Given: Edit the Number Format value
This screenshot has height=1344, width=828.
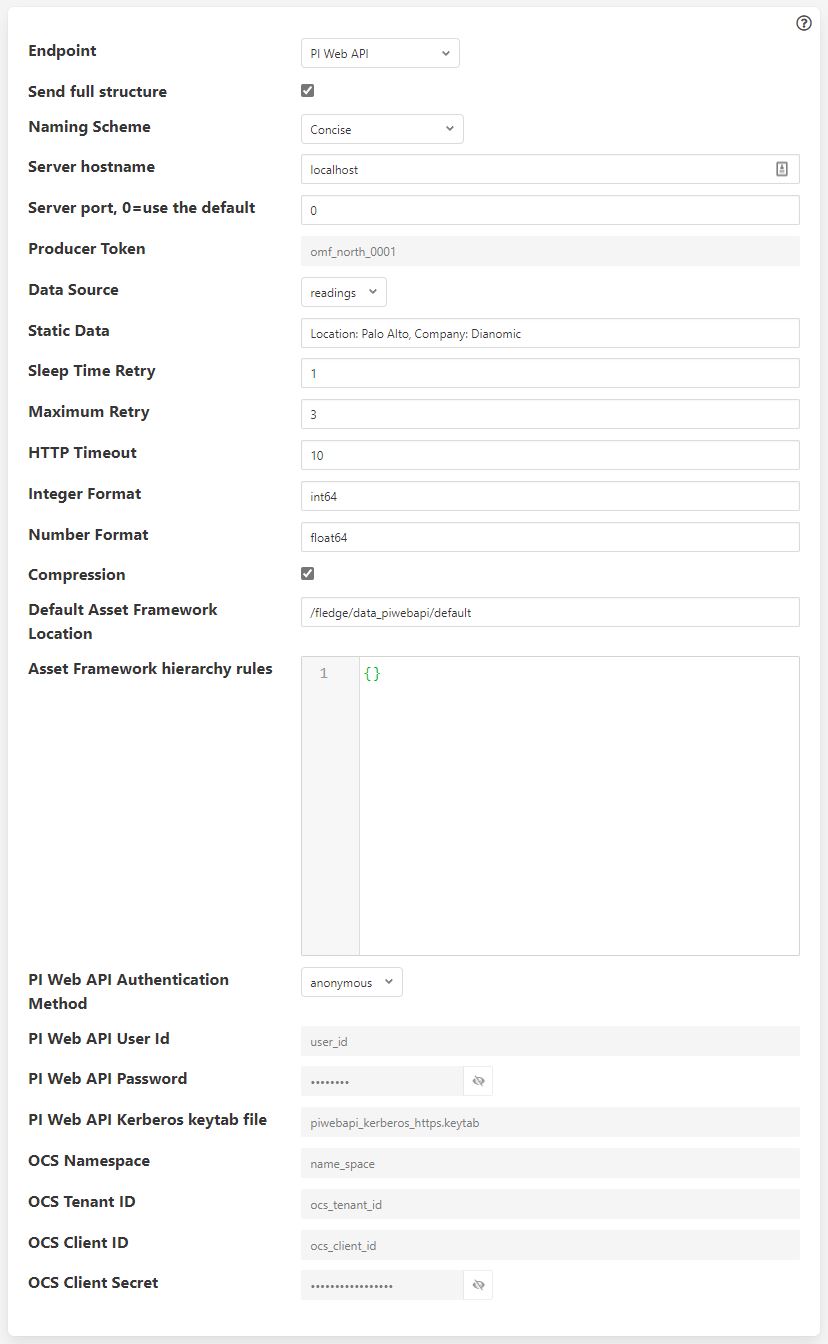Looking at the screenshot, I should (x=550, y=537).
